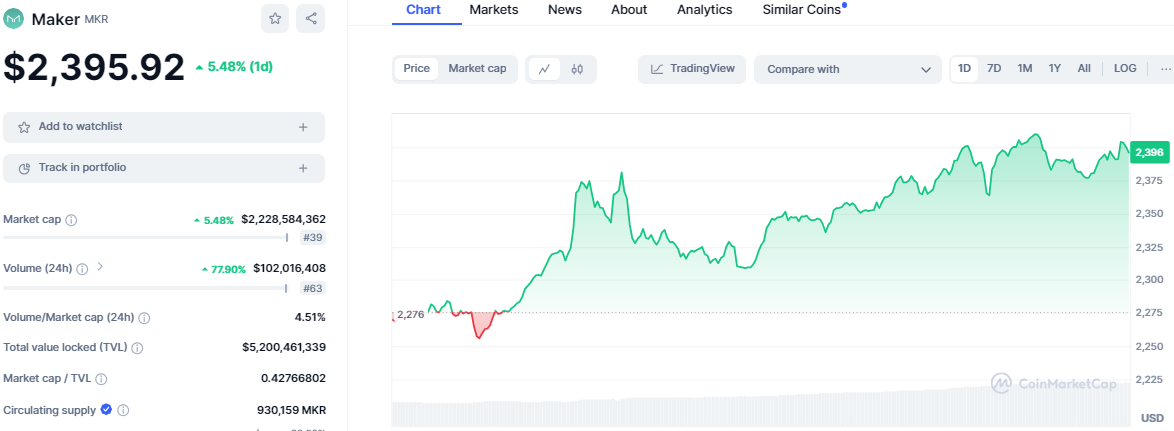Open Total value locked info icon

(138, 348)
